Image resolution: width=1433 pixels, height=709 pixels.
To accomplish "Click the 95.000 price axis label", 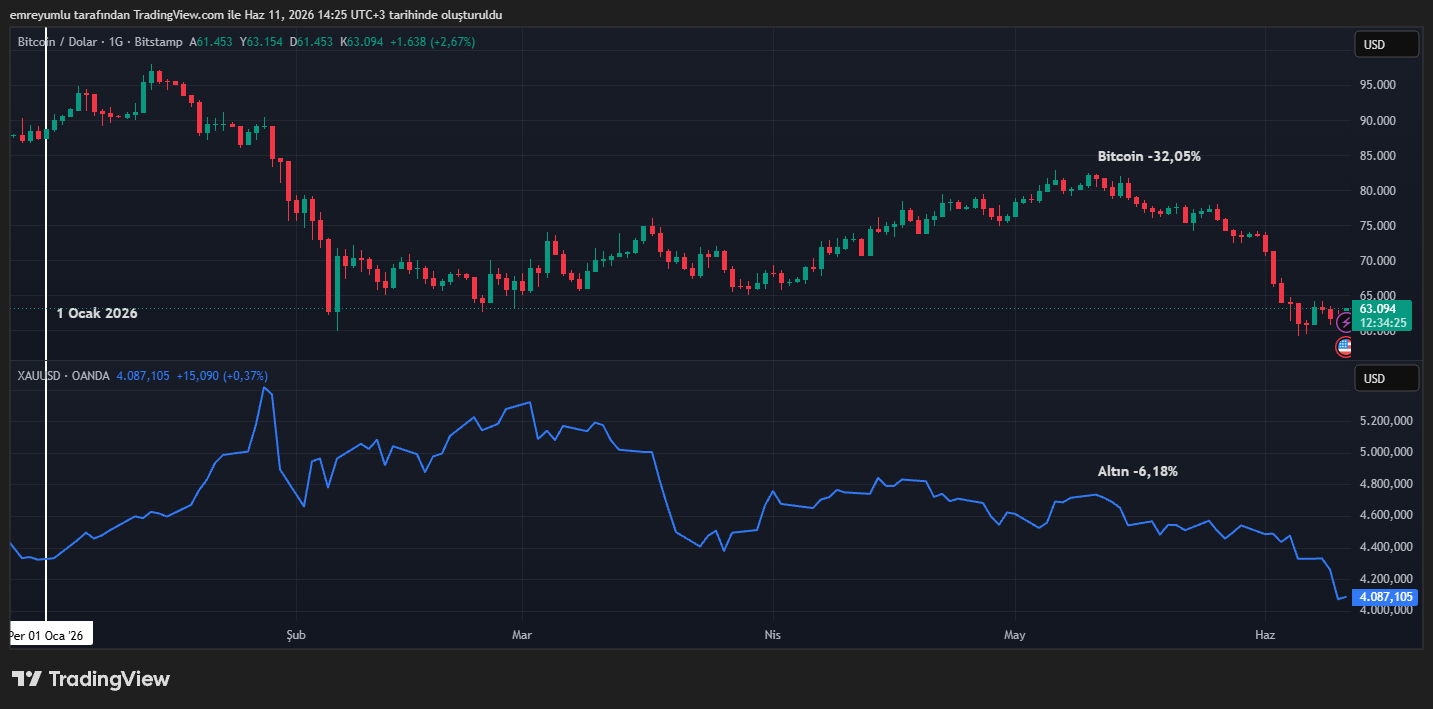I will (x=1377, y=86).
